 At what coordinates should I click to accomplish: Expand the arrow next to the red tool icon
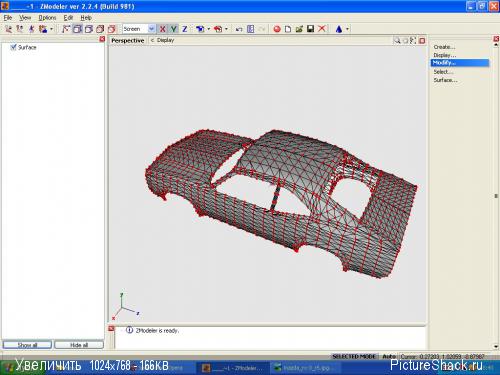pyautogui.click(x=226, y=29)
